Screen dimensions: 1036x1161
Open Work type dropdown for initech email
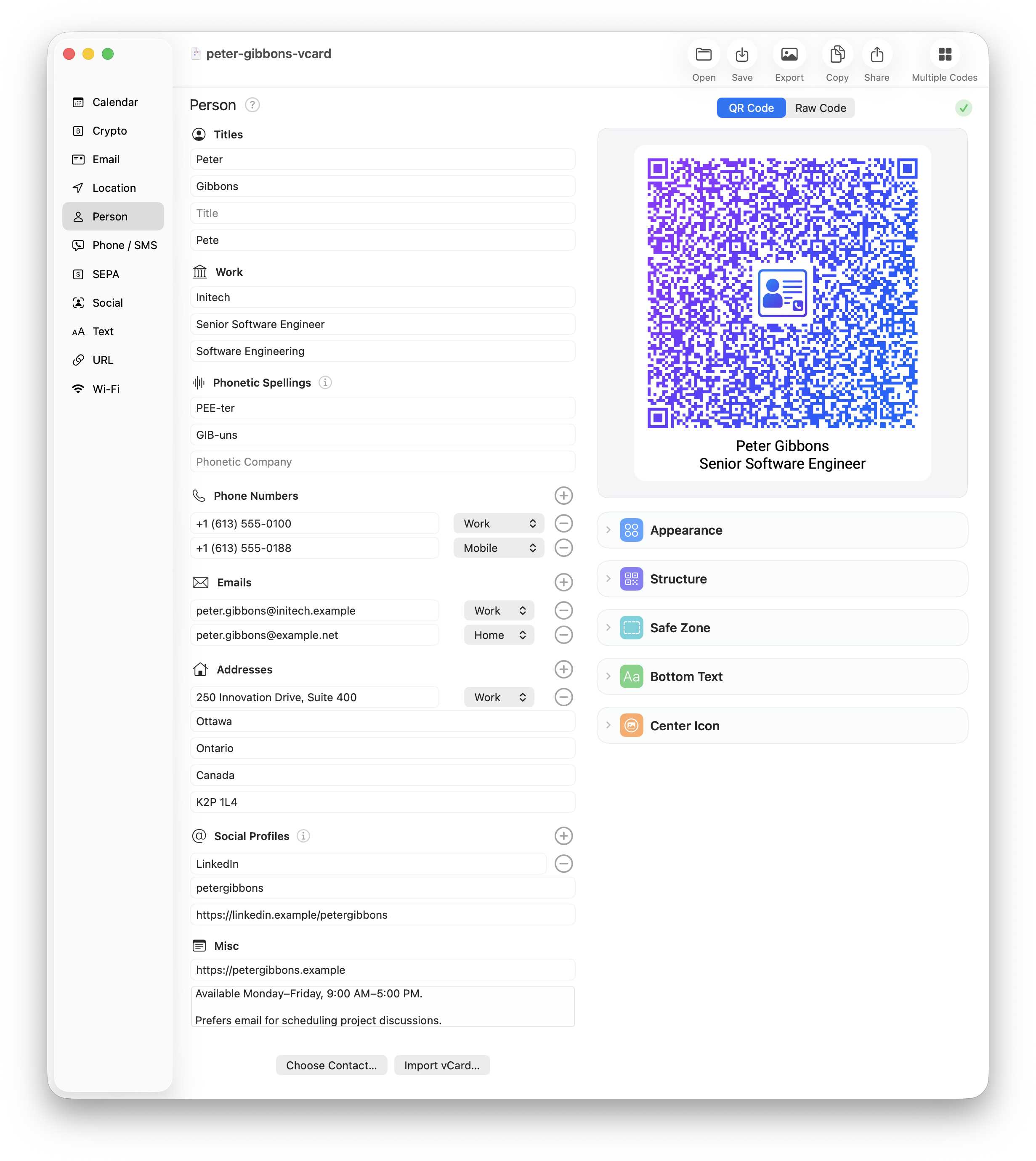[499, 611]
